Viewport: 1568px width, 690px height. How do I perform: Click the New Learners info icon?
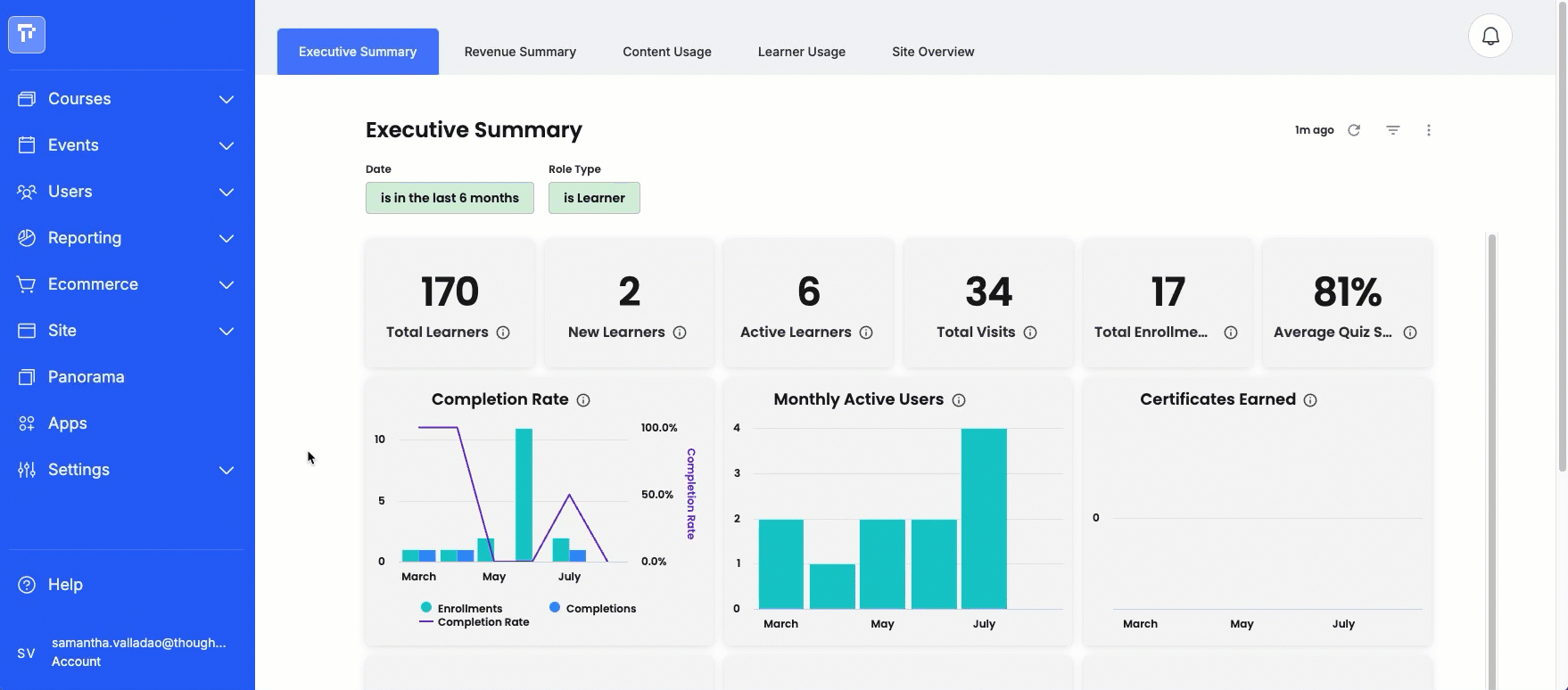click(680, 333)
